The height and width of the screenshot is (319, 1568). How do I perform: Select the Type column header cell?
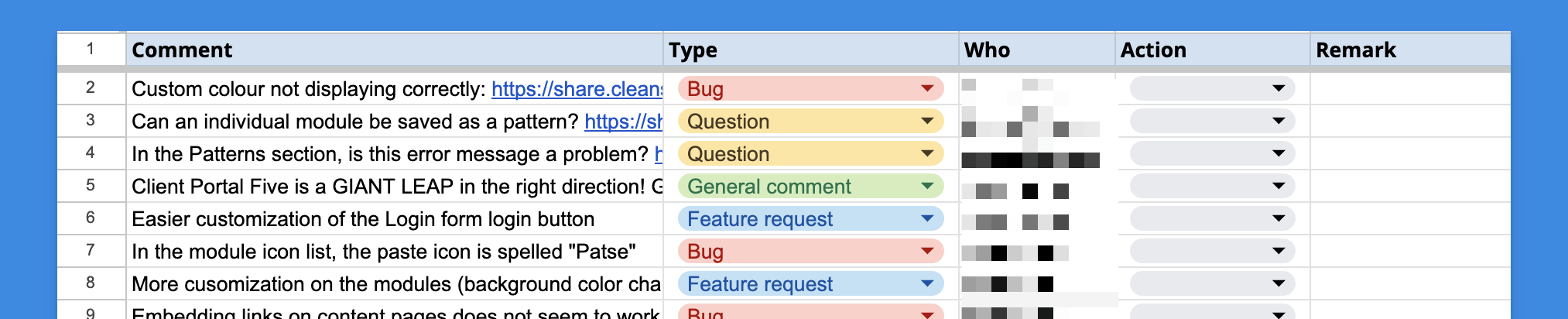click(810, 50)
